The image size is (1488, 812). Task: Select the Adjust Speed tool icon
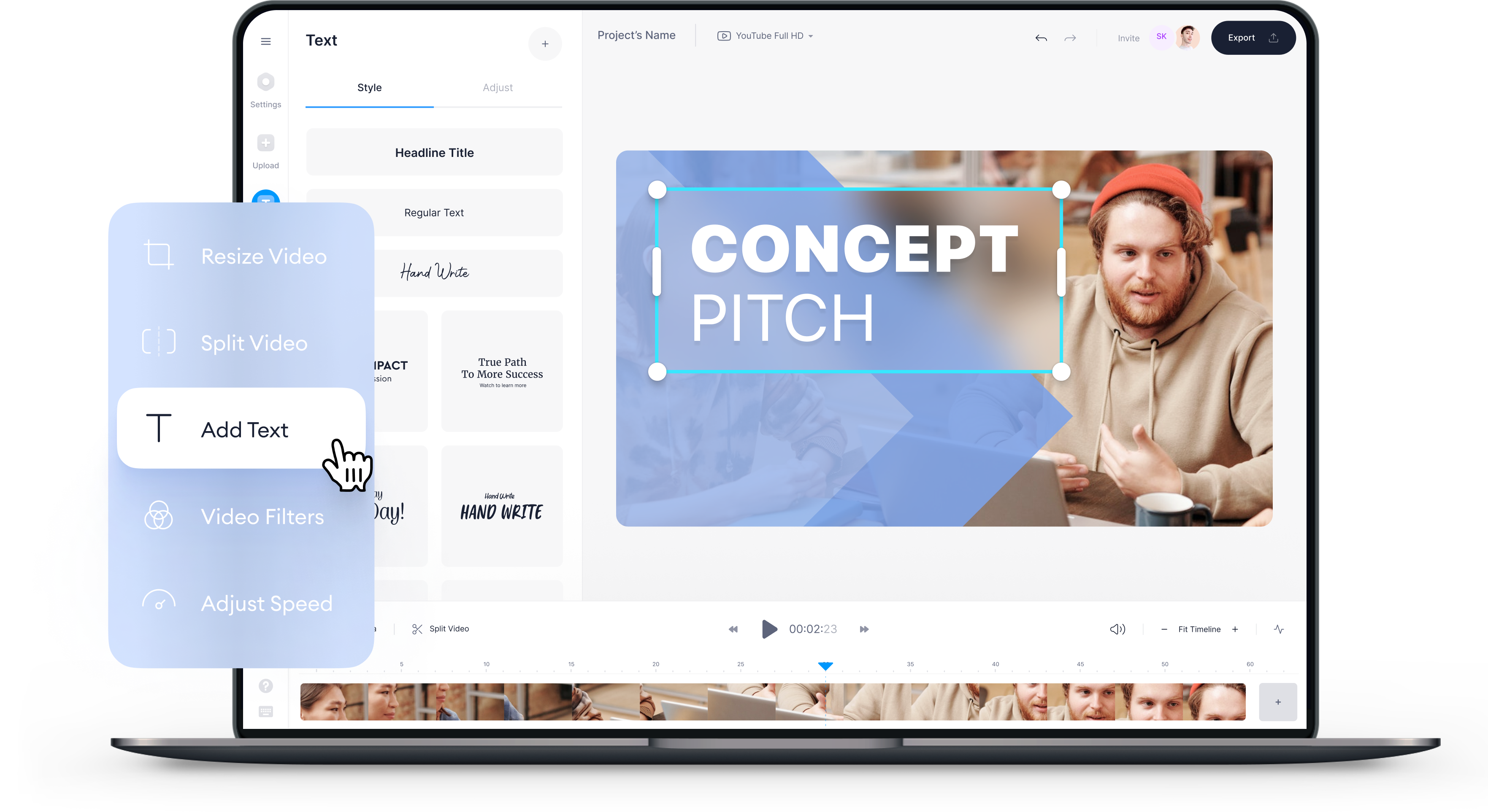tap(159, 603)
